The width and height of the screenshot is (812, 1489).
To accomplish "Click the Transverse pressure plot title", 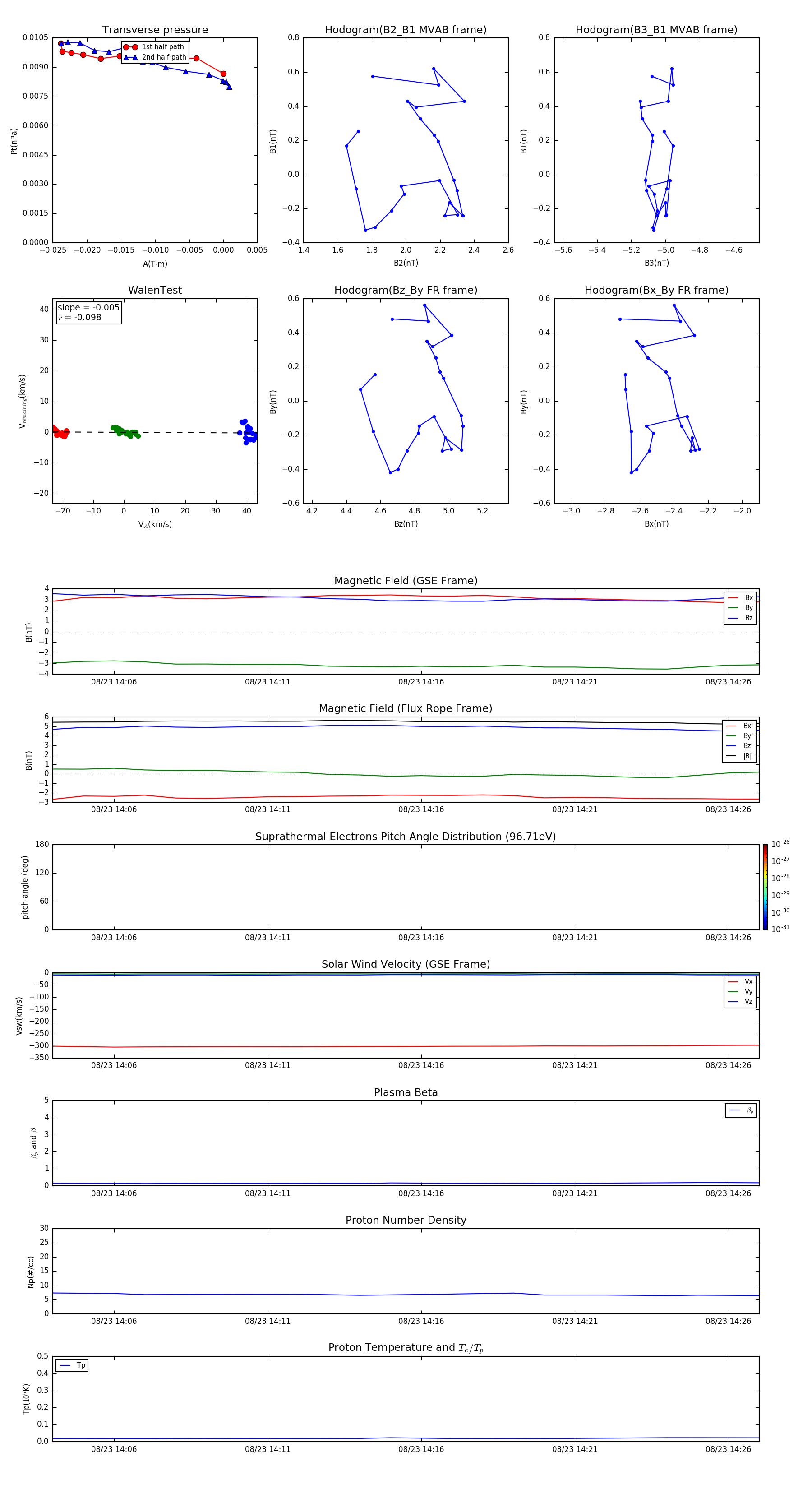I will click(x=155, y=30).
